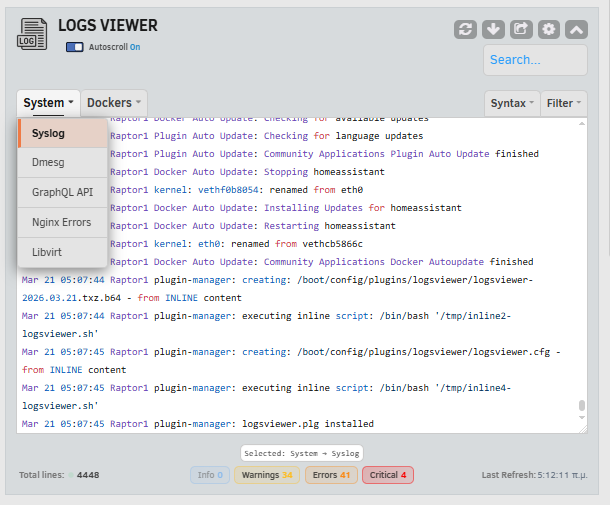Click the log scrollbar thumb
This screenshot has width=610, height=505.
pyautogui.click(x=582, y=405)
